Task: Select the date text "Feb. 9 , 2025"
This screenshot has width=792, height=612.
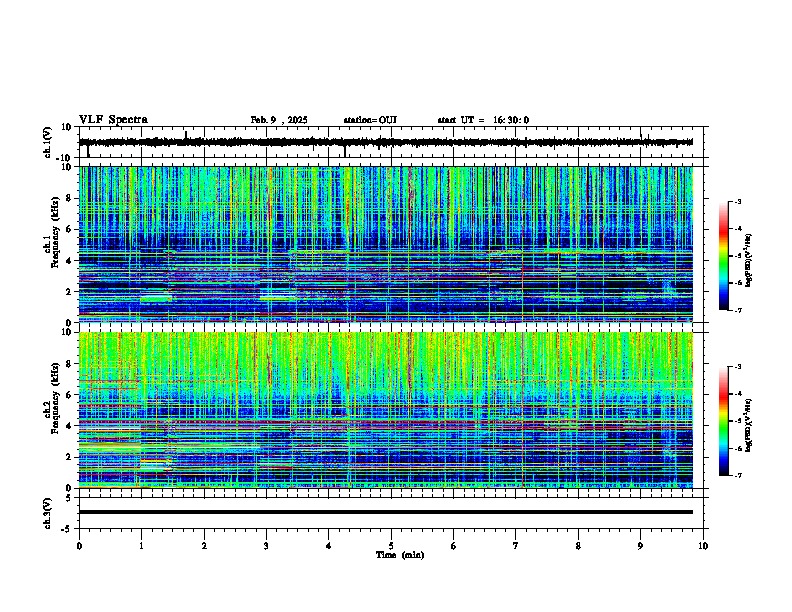Action: [279, 120]
